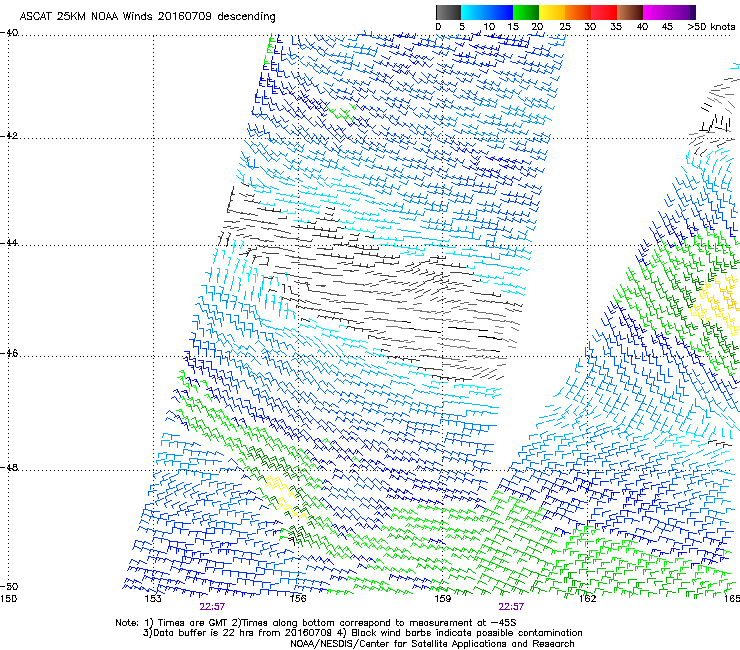Click the note line 'Times are GMT'
Image resolution: width=740 pixels, height=650 pixels.
[x=187, y=623]
